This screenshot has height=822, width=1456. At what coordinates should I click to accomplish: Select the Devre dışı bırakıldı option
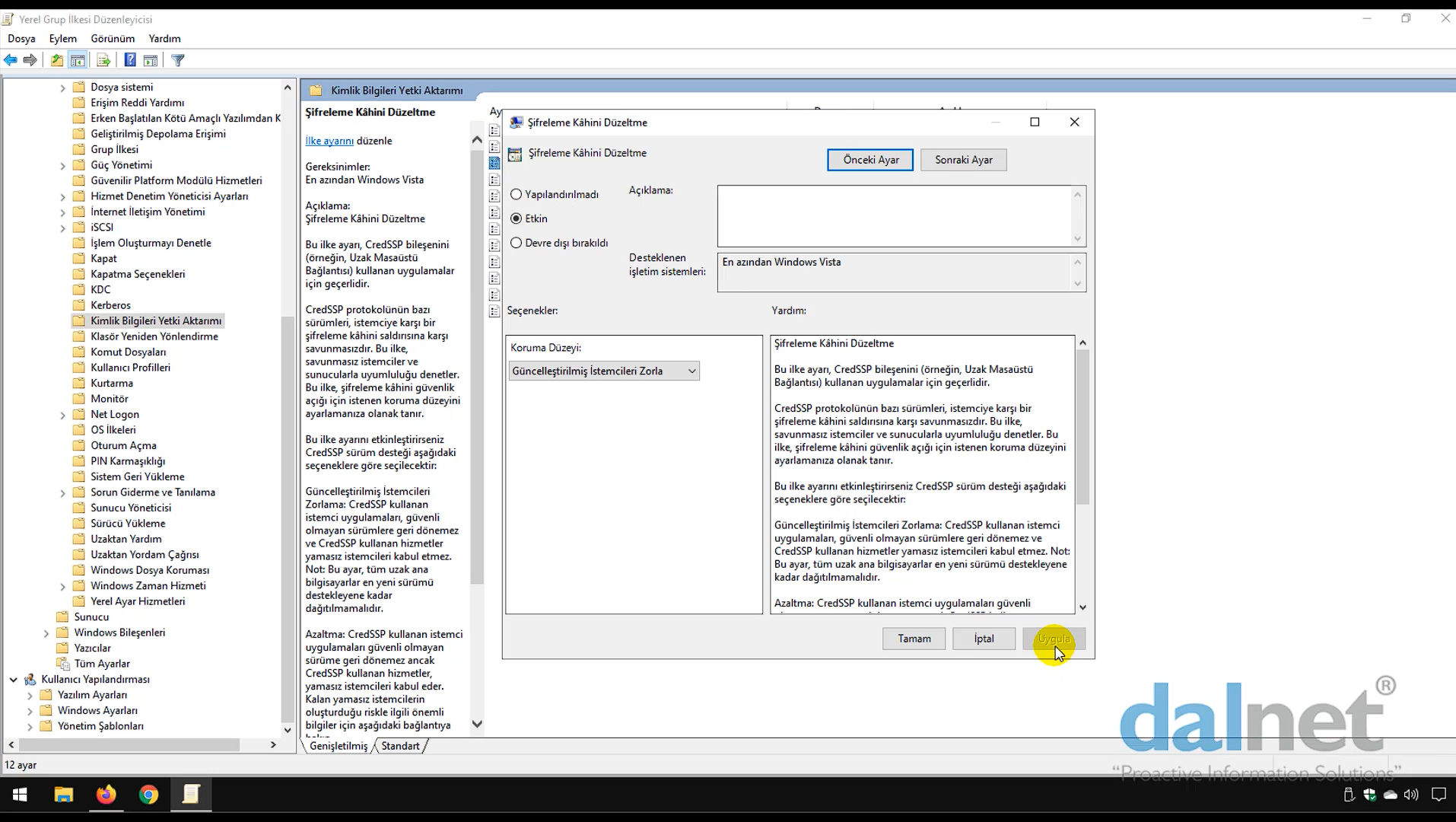point(516,243)
